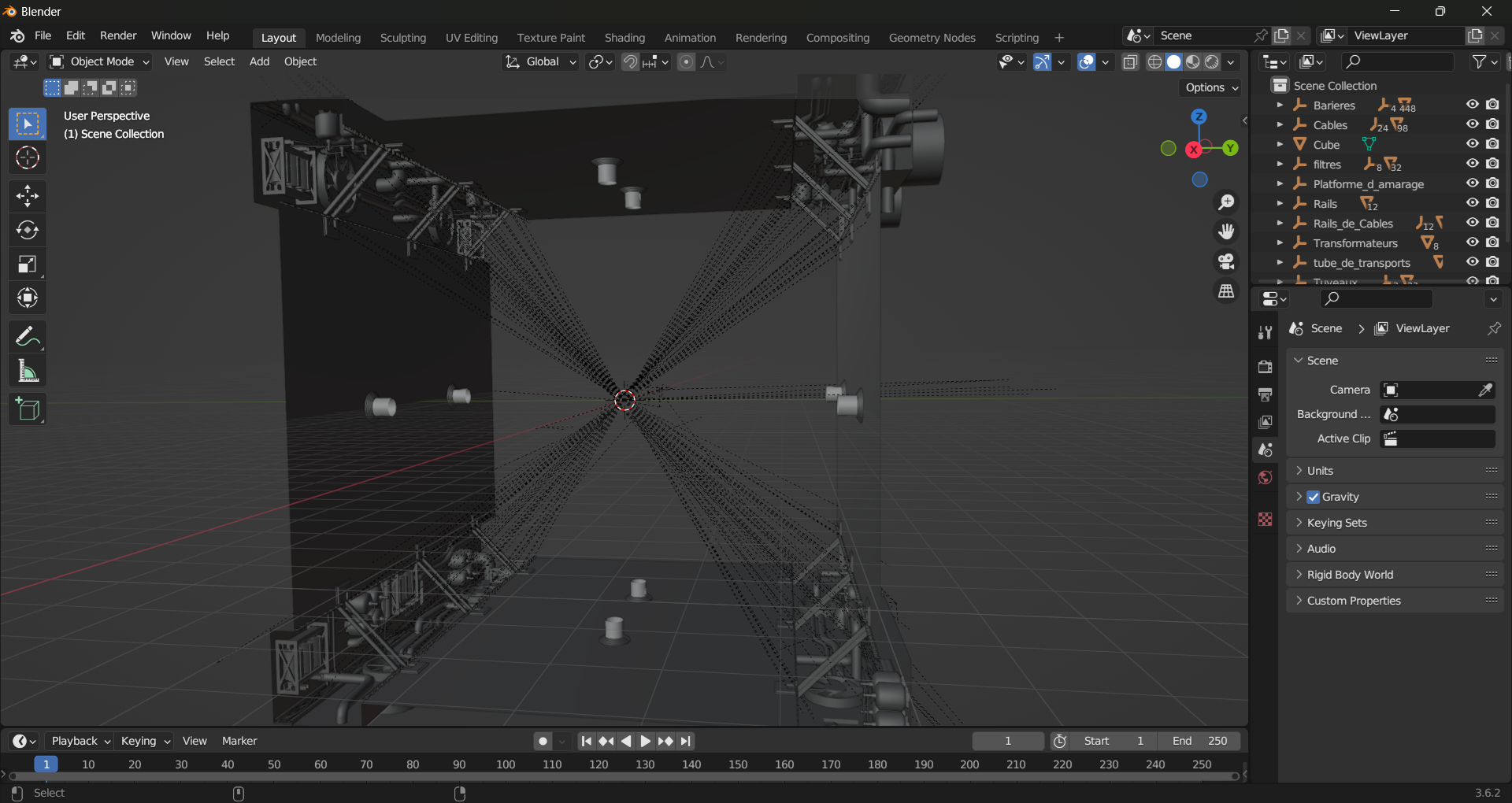Screen dimensions: 1512x803
Task: Select the Move tool in the toolbar
Action: [28, 196]
